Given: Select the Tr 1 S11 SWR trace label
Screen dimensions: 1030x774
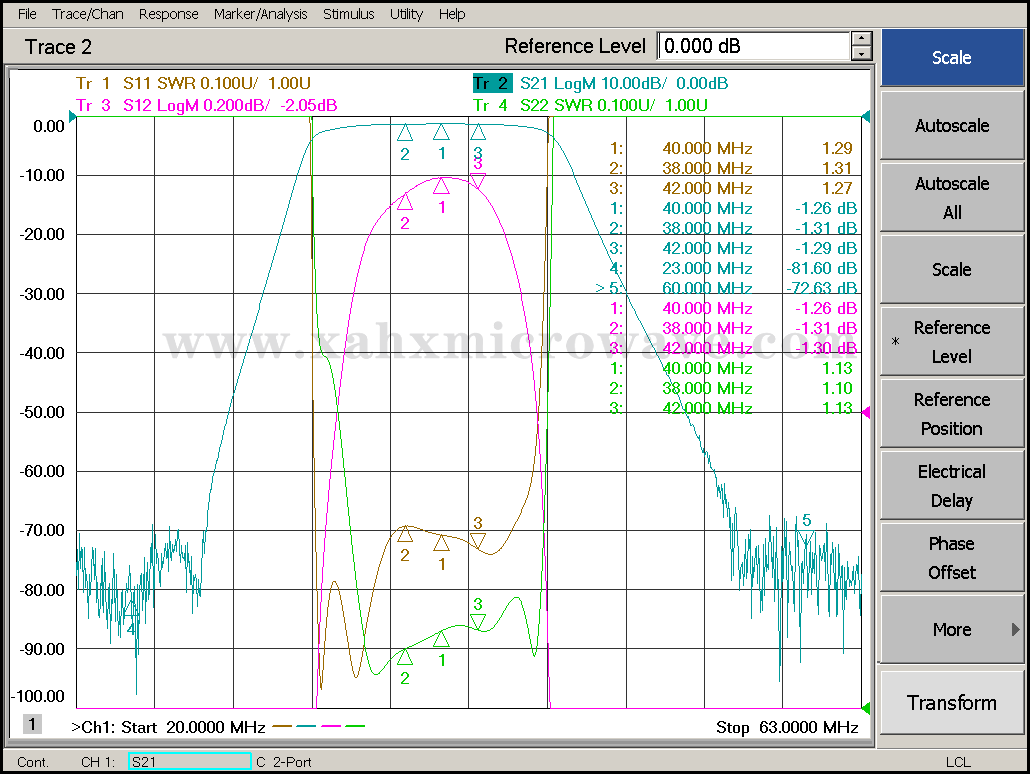Looking at the screenshot, I should tap(193, 83).
